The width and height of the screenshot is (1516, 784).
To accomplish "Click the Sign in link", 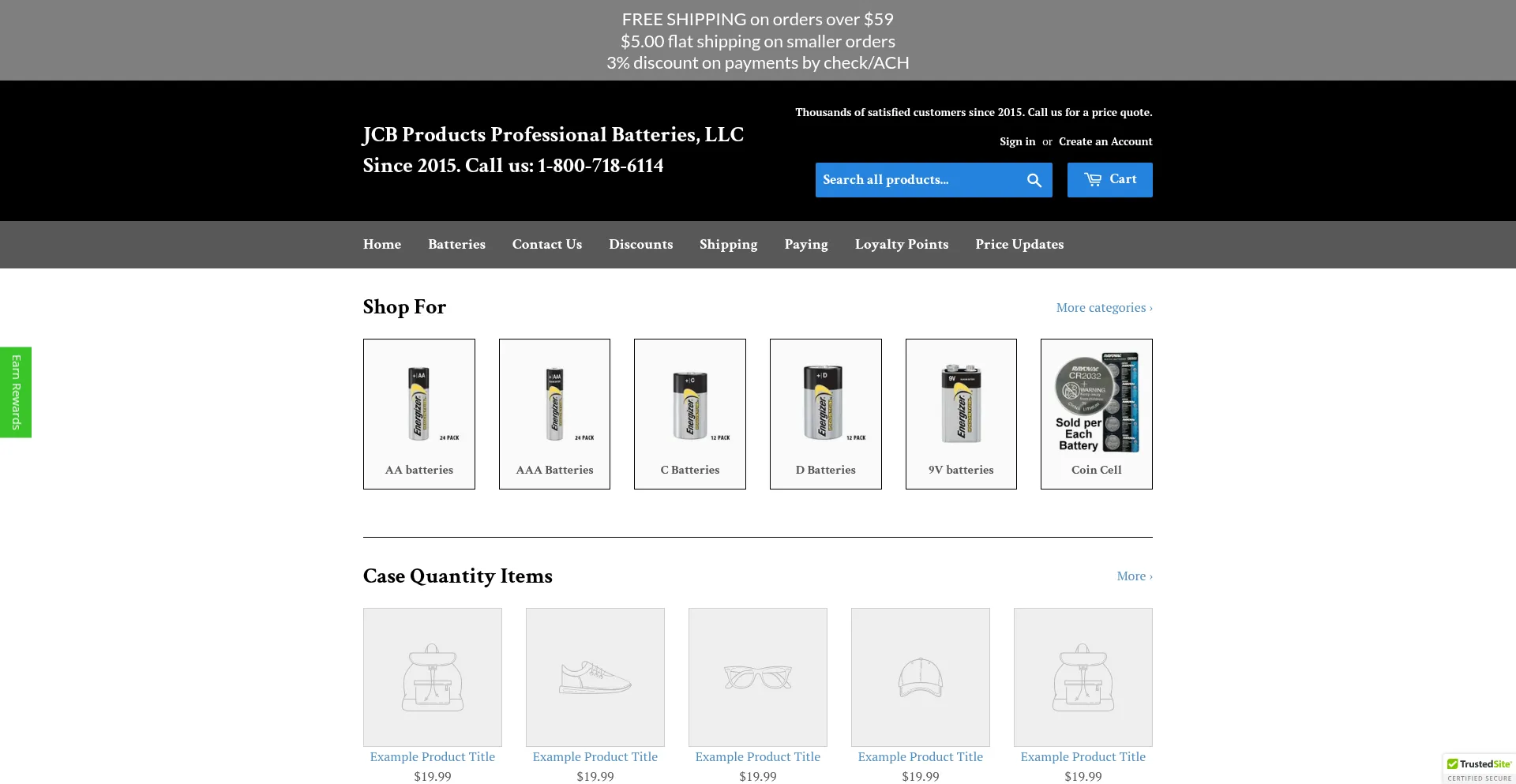I will pos(1017,142).
